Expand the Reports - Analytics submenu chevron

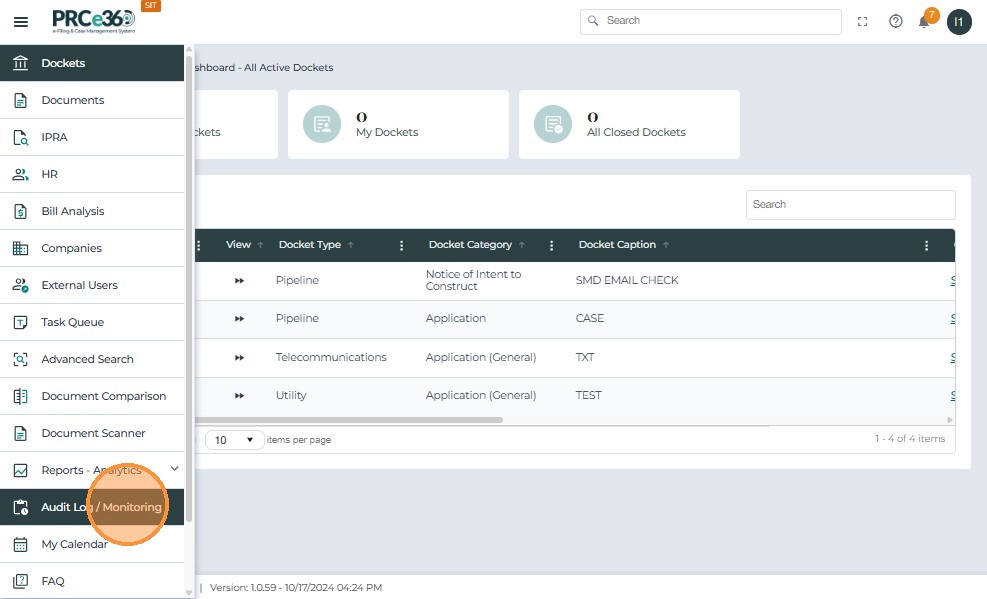tap(174, 469)
